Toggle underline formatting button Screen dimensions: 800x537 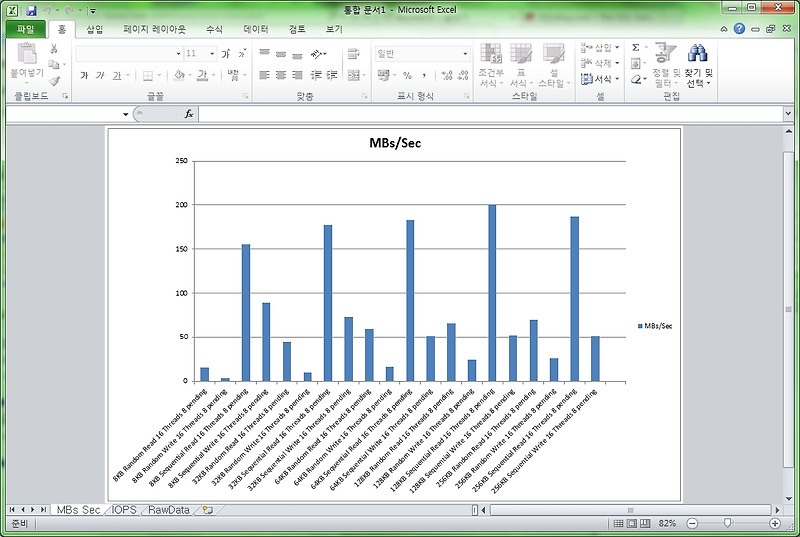coord(117,75)
